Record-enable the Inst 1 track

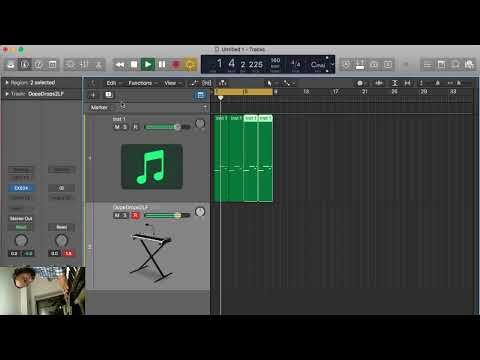pyautogui.click(x=135, y=127)
